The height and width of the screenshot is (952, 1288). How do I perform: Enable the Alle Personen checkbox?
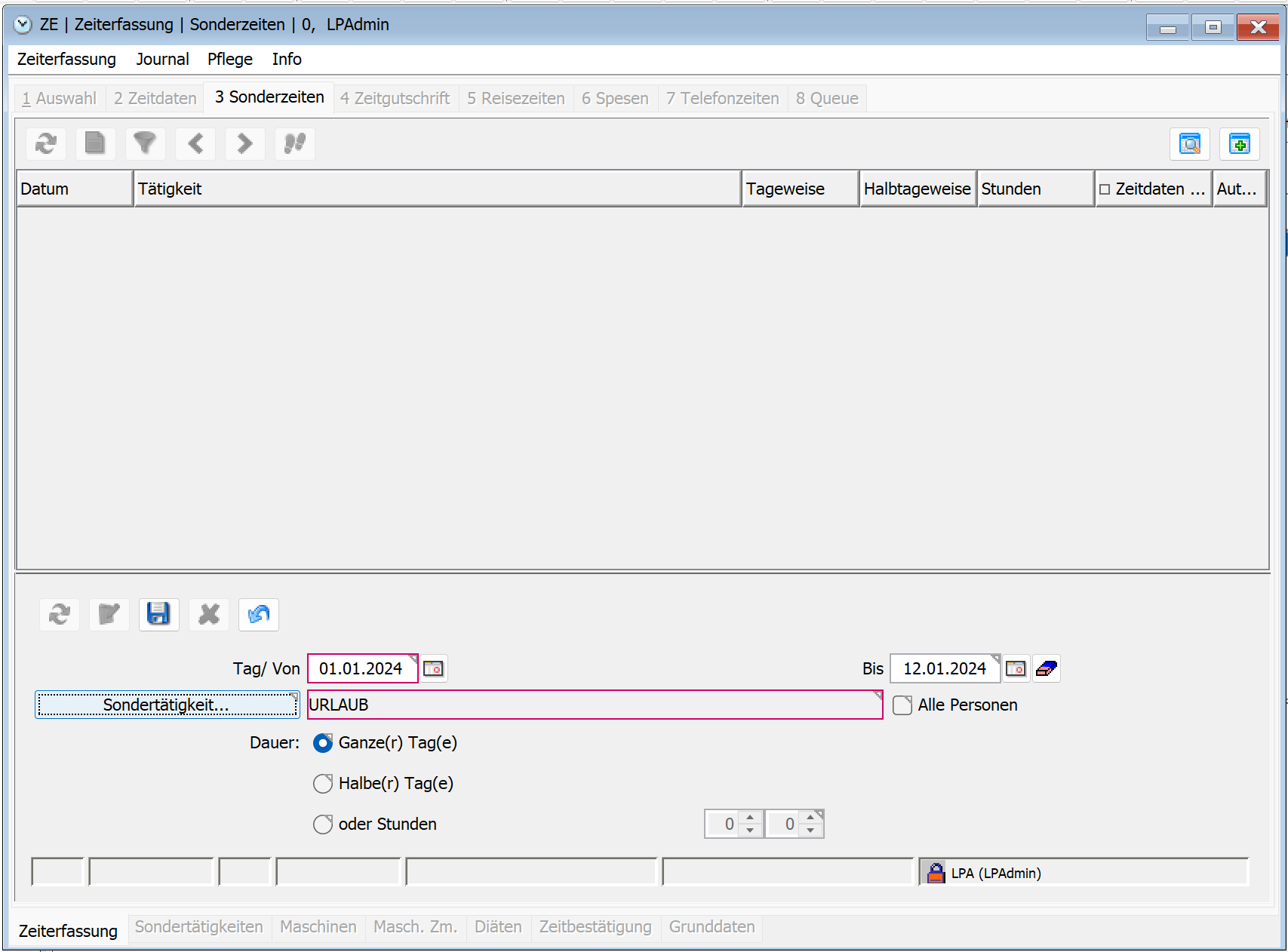coord(902,705)
